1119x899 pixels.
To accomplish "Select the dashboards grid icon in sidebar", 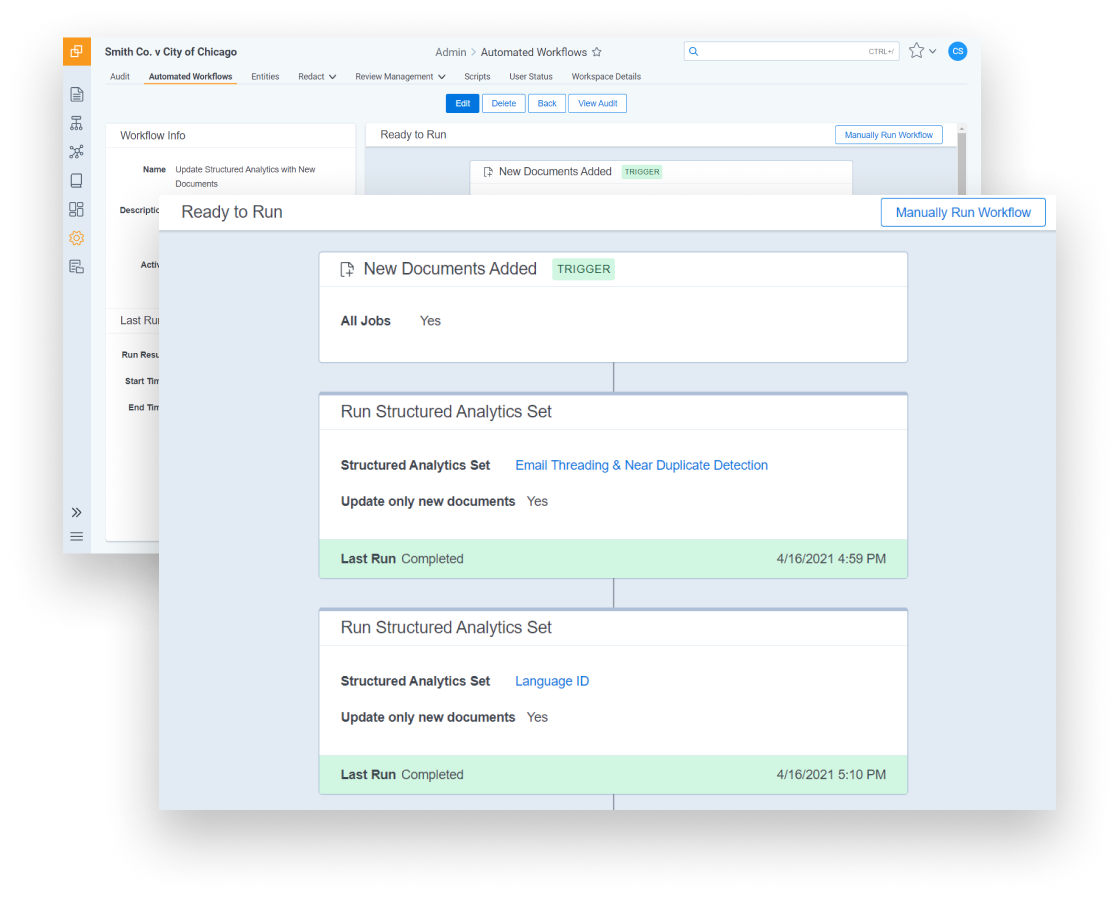I will pyautogui.click(x=77, y=209).
